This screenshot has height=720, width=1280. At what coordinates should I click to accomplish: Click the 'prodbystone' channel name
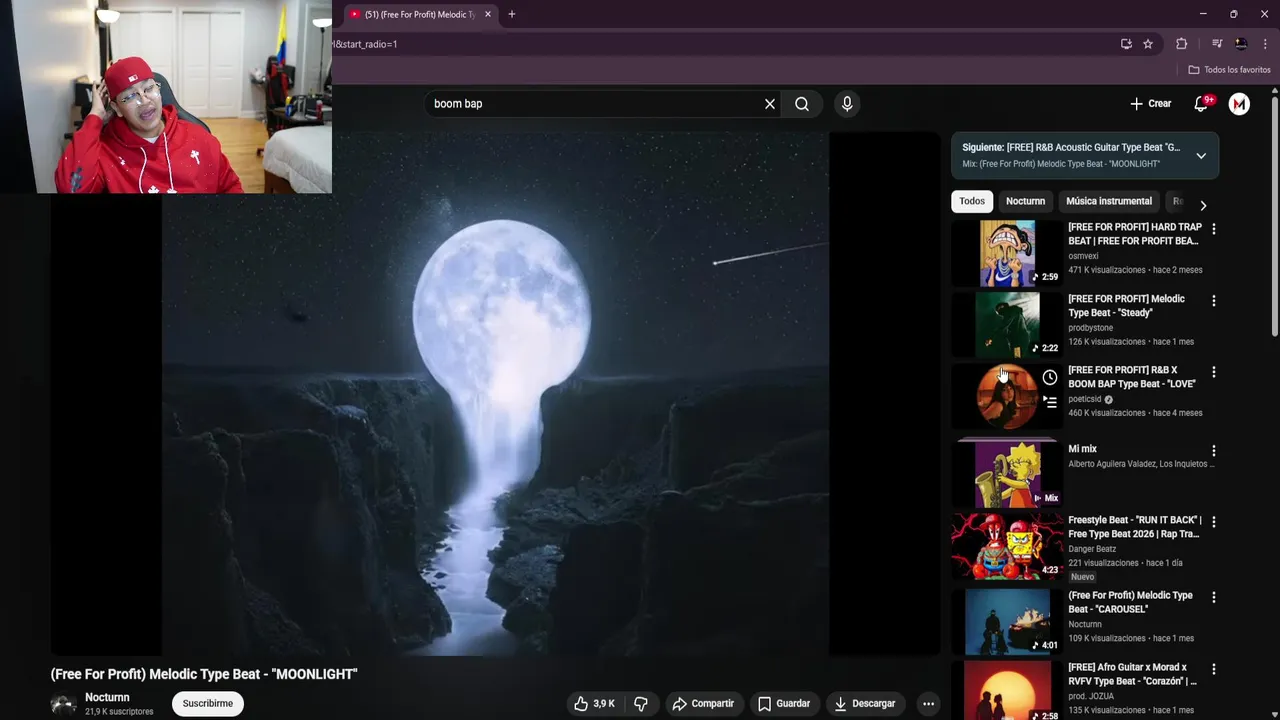click(x=1090, y=328)
